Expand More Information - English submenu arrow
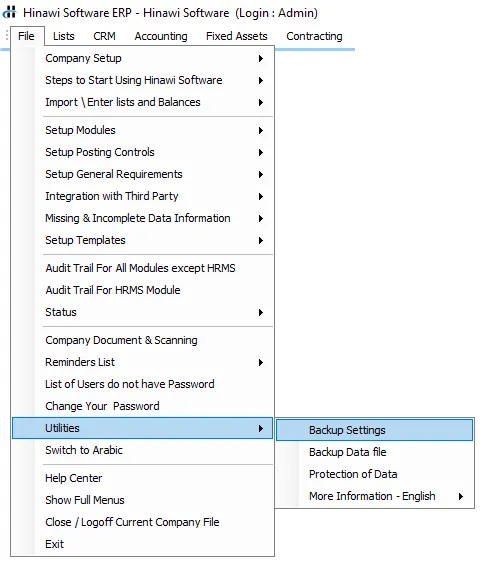Image resolution: width=485 pixels, height=563 pixels. (461, 496)
